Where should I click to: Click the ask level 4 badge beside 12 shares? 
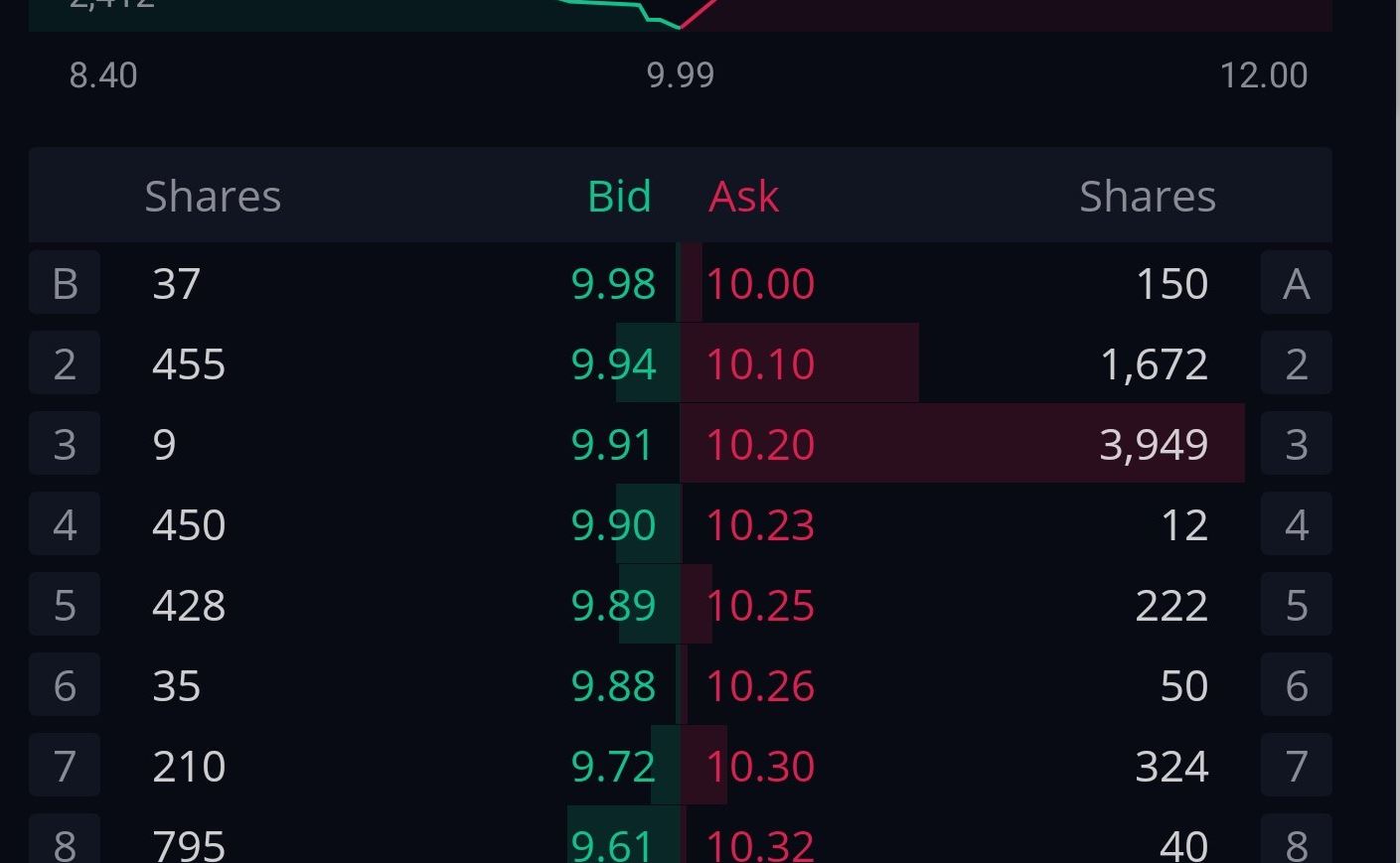[x=1296, y=525]
